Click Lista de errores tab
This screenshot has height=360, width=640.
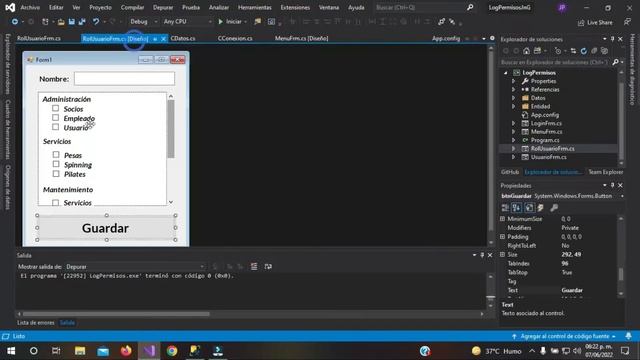pyautogui.click(x=36, y=323)
